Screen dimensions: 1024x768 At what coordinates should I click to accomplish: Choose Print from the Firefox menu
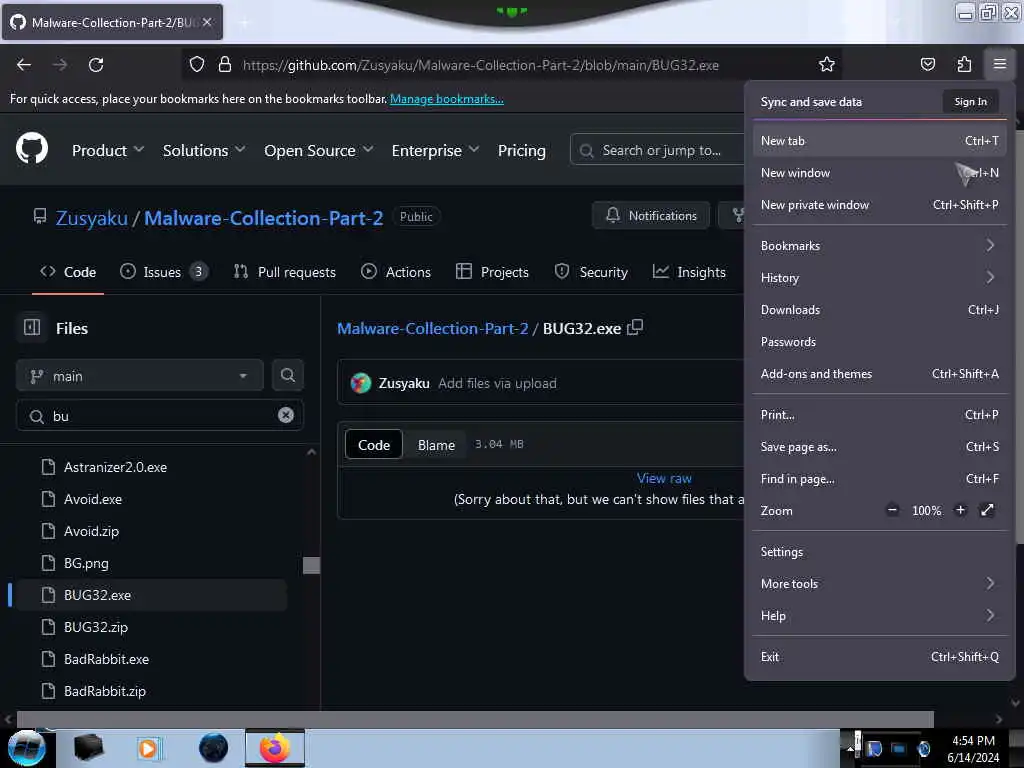(879, 415)
